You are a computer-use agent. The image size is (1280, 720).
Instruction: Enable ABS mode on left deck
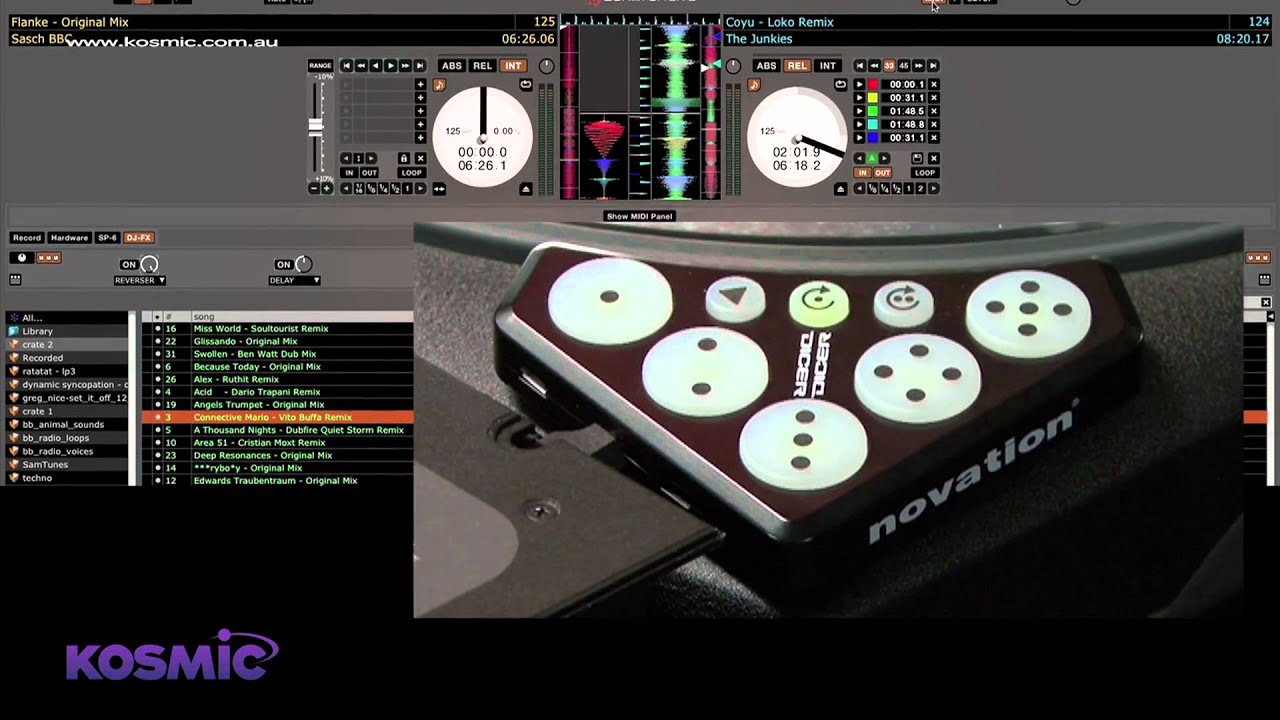[452, 66]
